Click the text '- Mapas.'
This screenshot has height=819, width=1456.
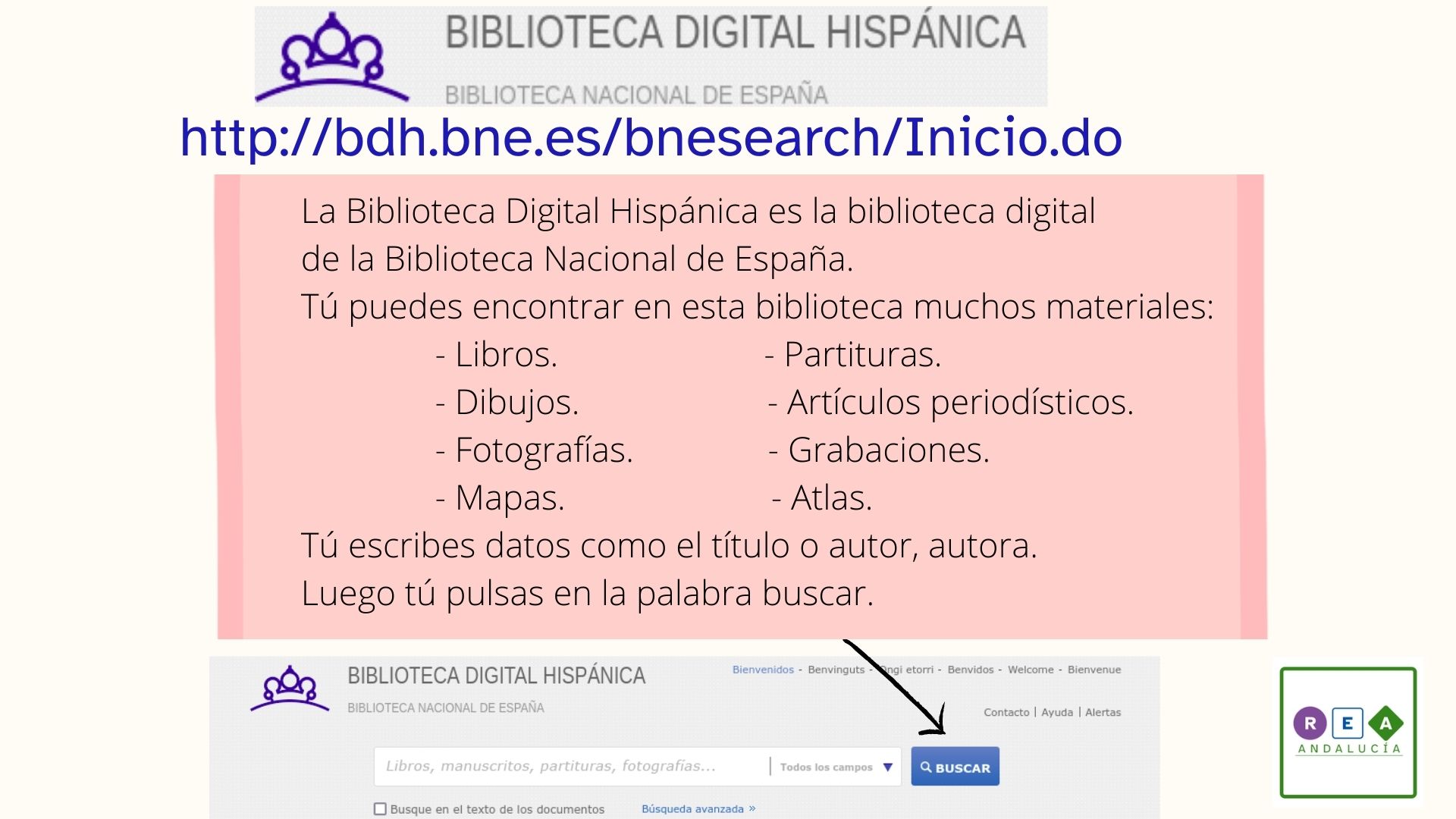pos(500,497)
